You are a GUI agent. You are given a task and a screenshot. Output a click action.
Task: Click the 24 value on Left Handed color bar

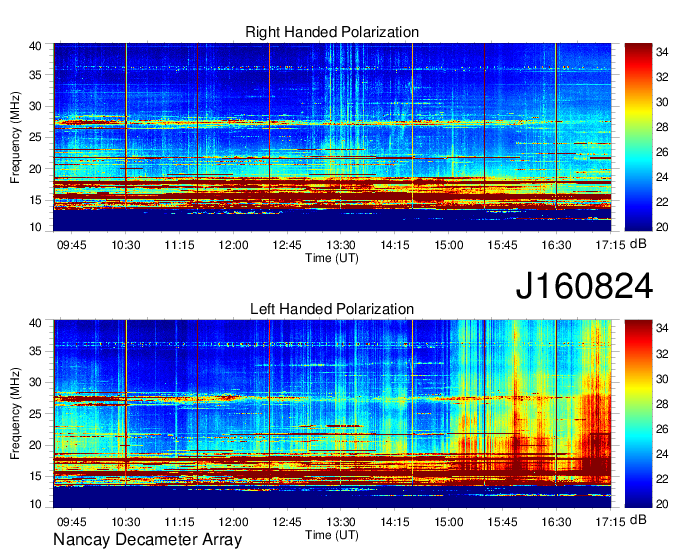(x=662, y=454)
